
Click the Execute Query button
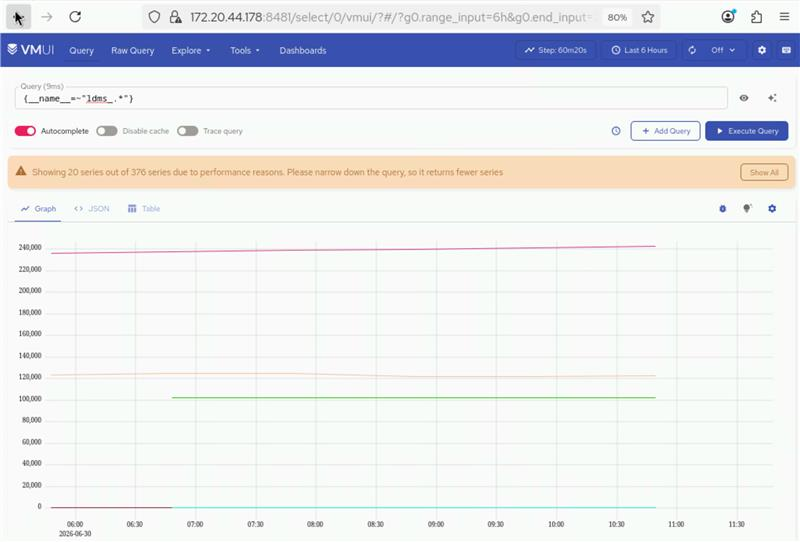[x=747, y=131]
